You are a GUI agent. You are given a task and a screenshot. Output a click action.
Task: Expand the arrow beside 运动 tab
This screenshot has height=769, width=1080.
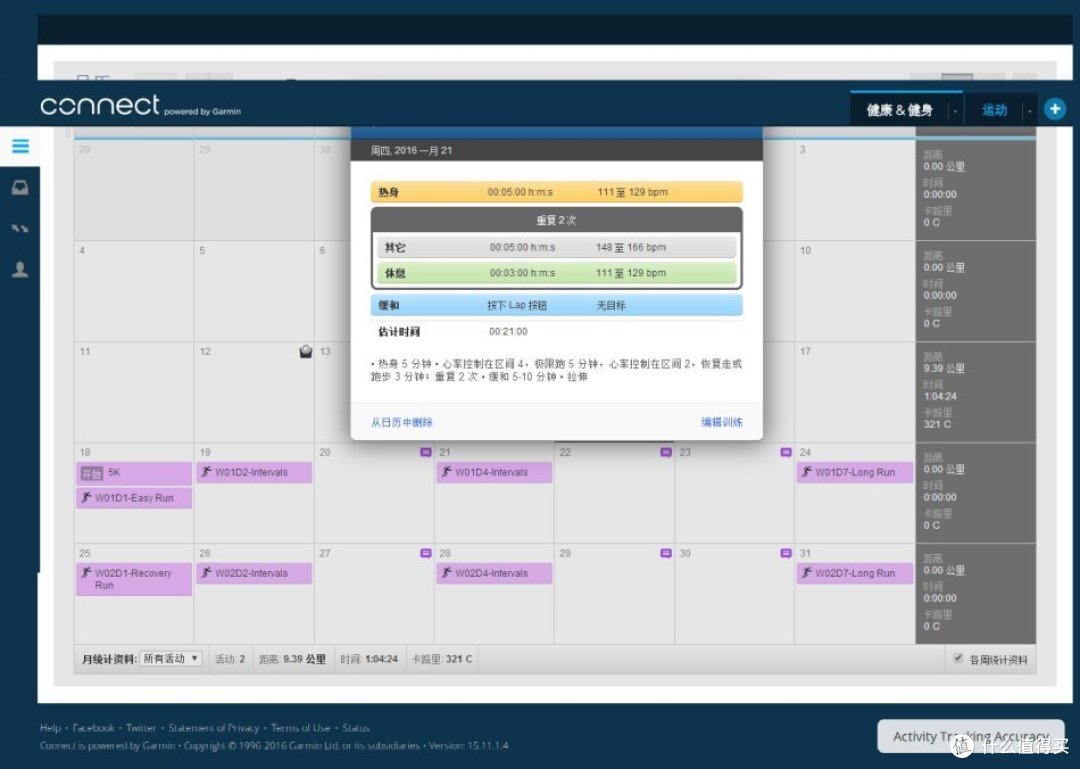(1029, 111)
